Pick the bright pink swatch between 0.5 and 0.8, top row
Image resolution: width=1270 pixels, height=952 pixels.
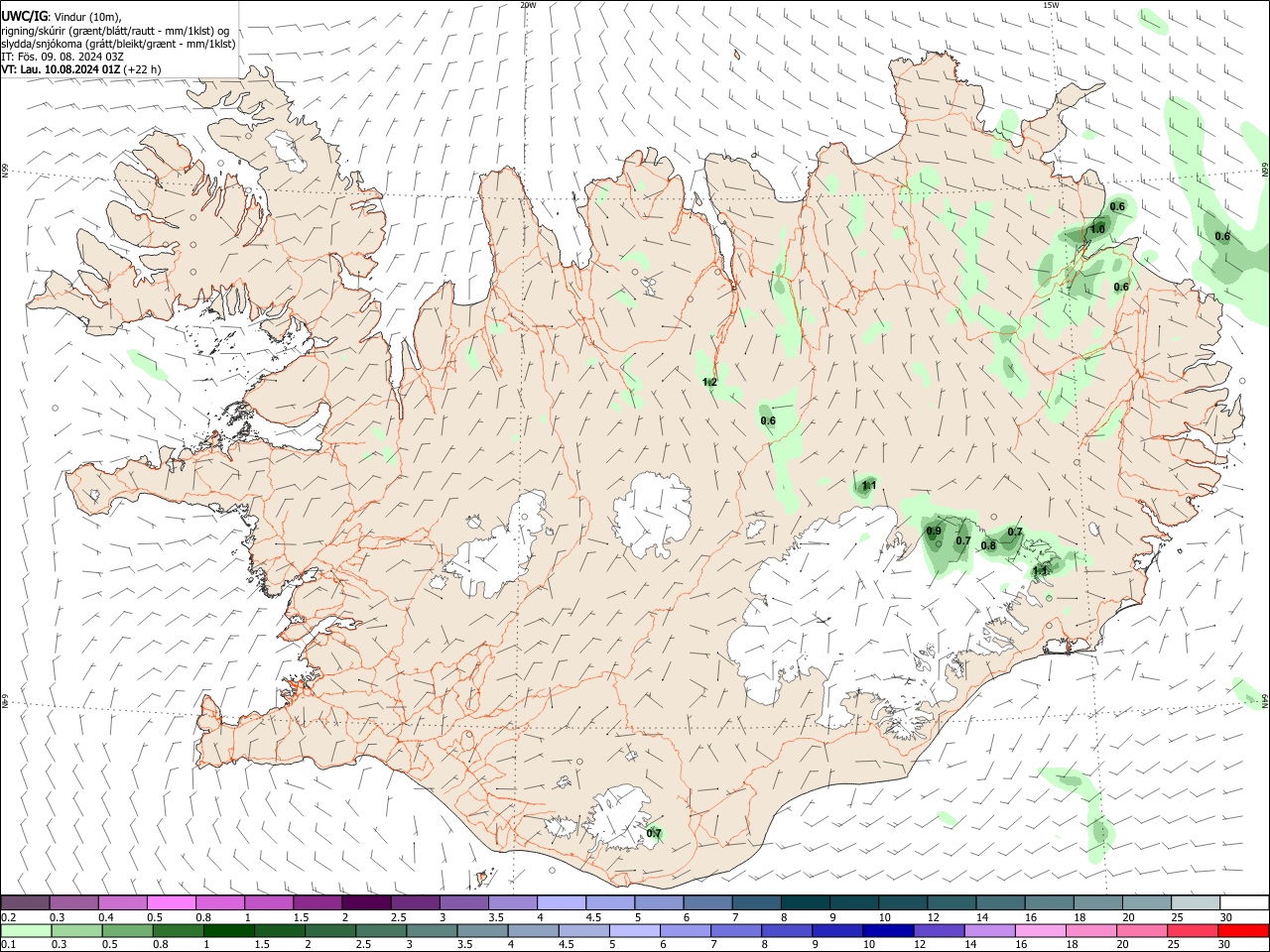(171, 902)
